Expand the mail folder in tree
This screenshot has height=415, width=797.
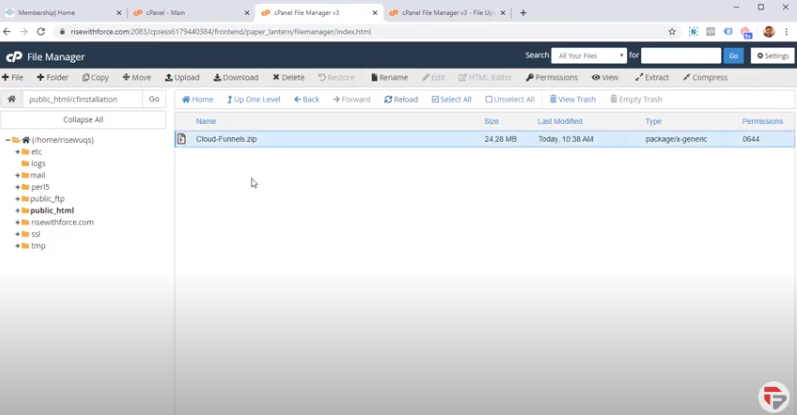18,175
